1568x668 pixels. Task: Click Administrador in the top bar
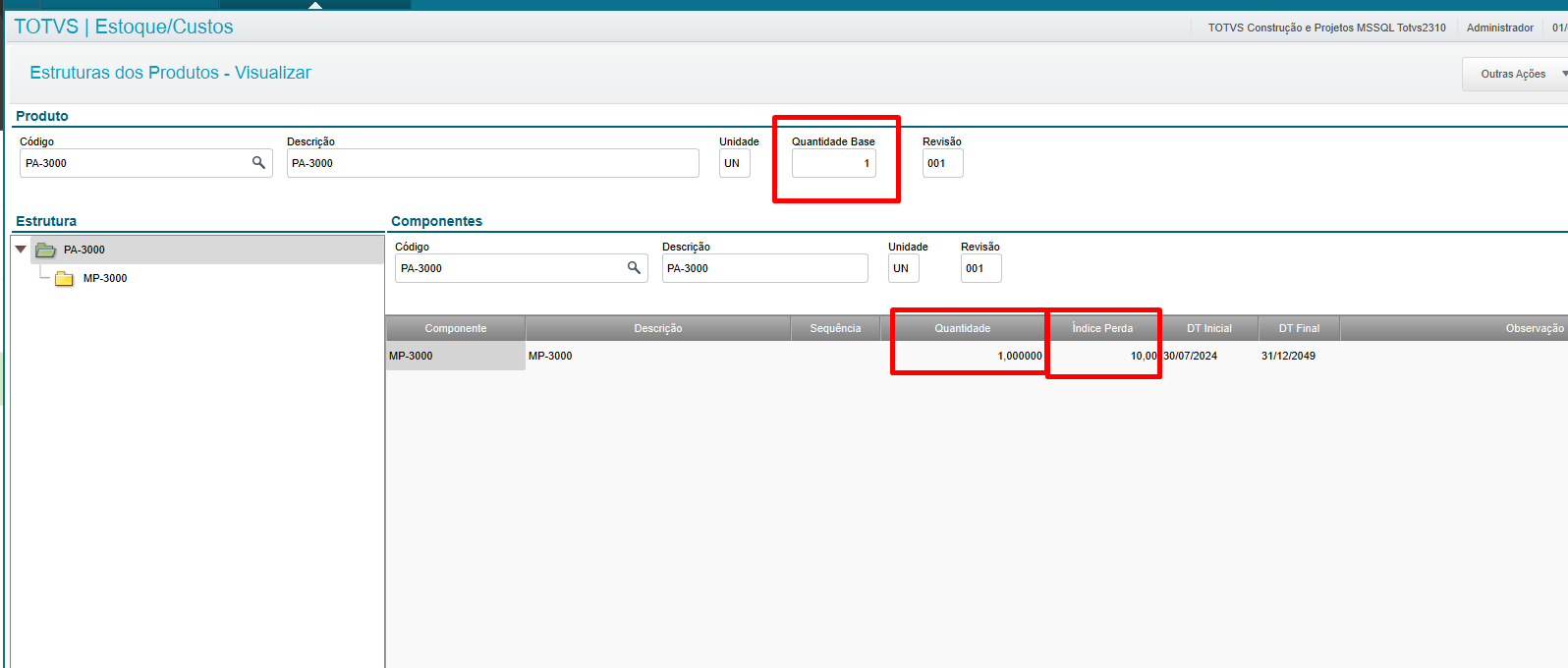(1500, 28)
